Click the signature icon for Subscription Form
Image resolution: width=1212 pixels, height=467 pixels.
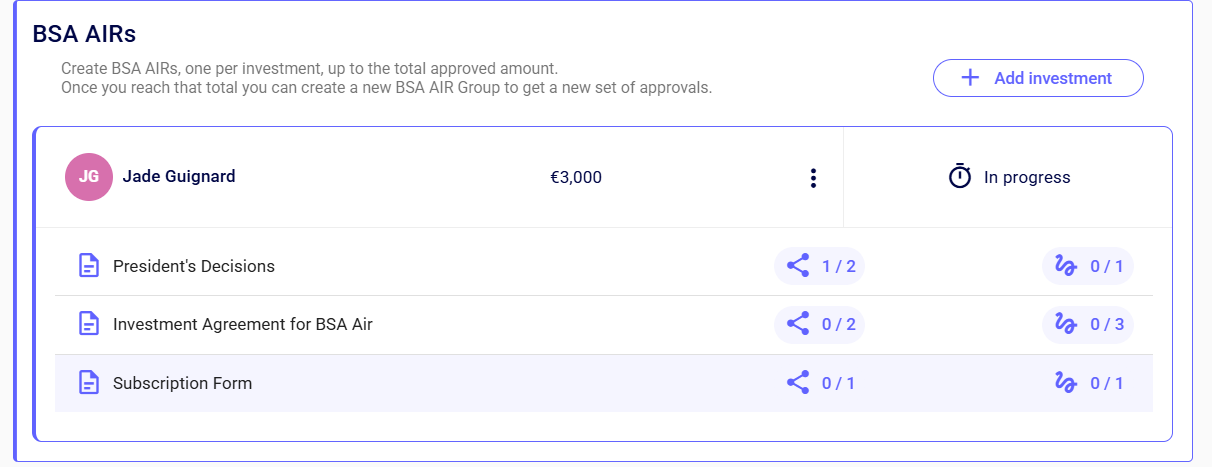coord(1066,383)
